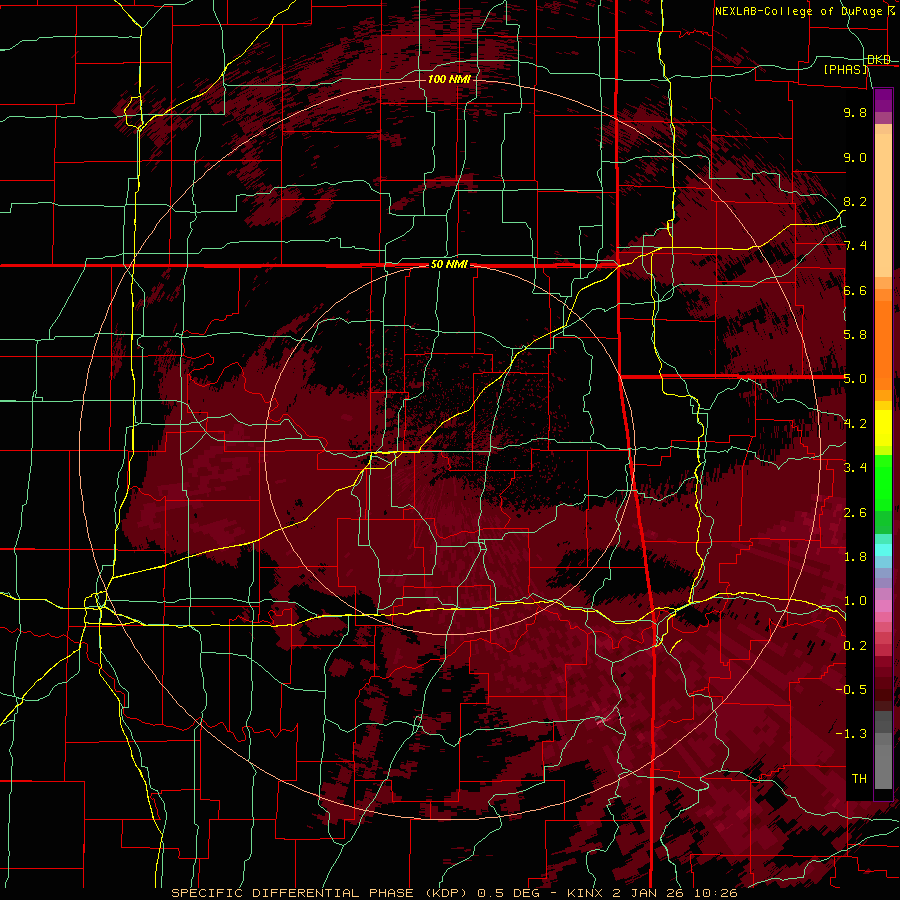The height and width of the screenshot is (900, 900).
Task: Click the 4.2 scale value
Action: tap(855, 424)
